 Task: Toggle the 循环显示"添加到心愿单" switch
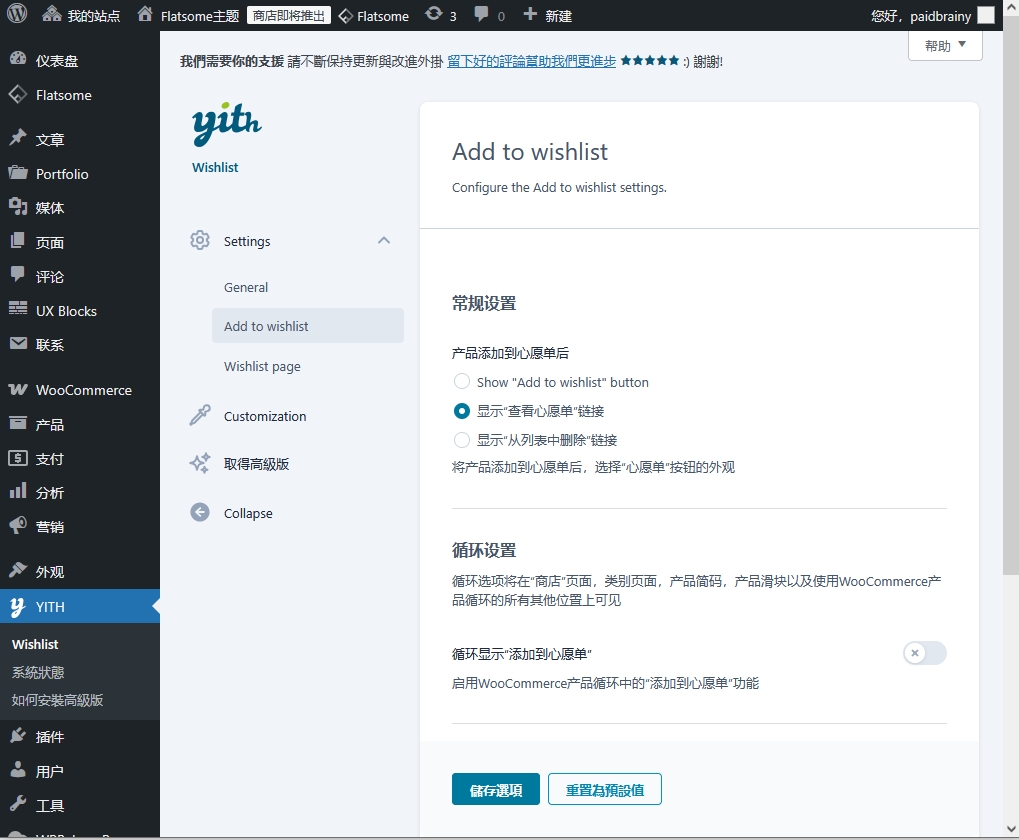pos(925,653)
